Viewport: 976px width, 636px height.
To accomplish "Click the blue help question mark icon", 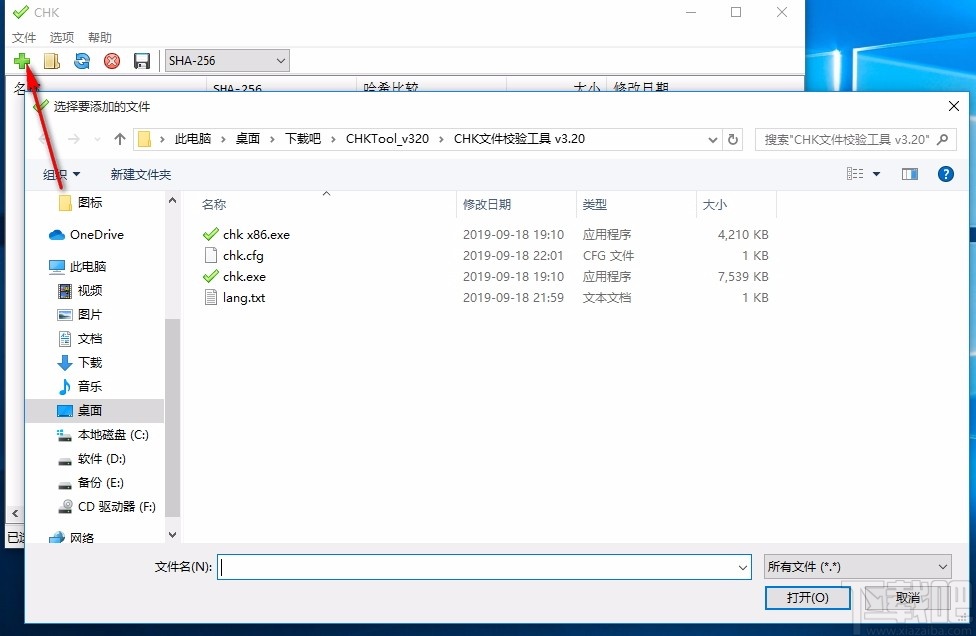I will [946, 174].
